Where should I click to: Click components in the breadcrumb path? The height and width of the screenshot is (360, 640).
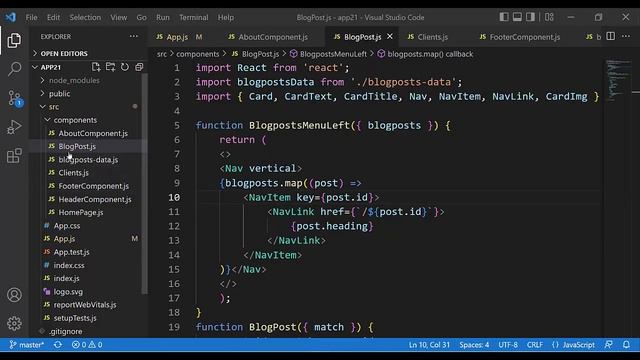click(198, 54)
